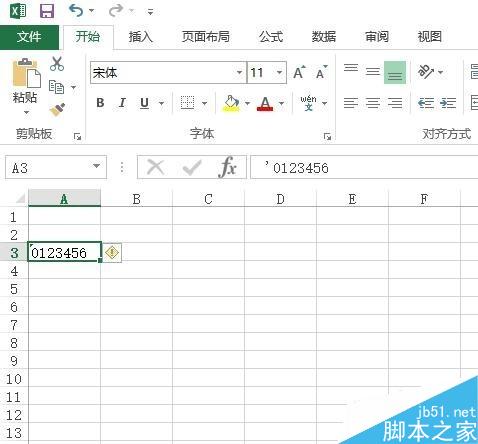Open the 文件 tab
The width and height of the screenshot is (478, 444).
pos(29,37)
